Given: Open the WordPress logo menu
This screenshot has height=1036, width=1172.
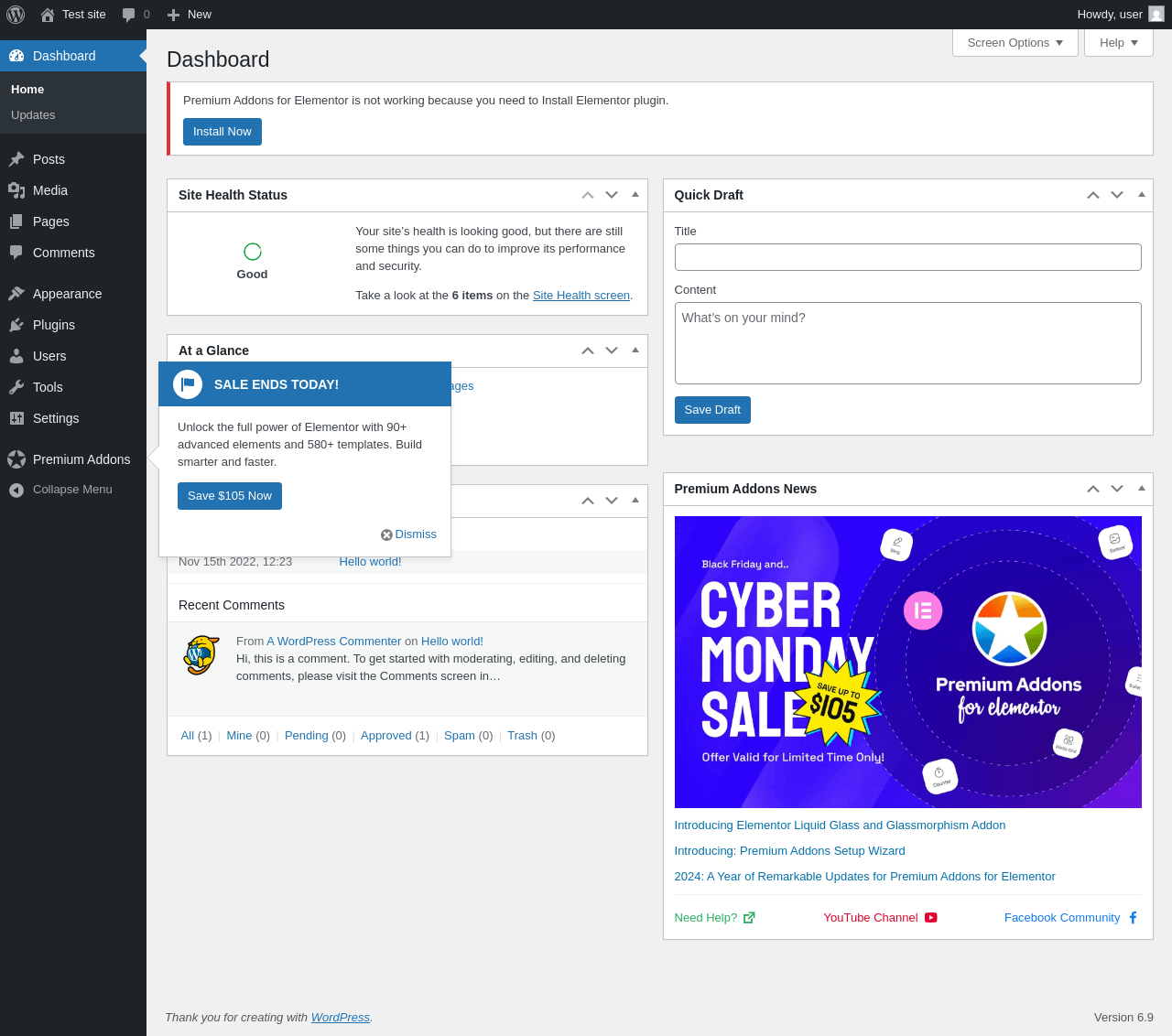Looking at the screenshot, I should click(x=16, y=15).
